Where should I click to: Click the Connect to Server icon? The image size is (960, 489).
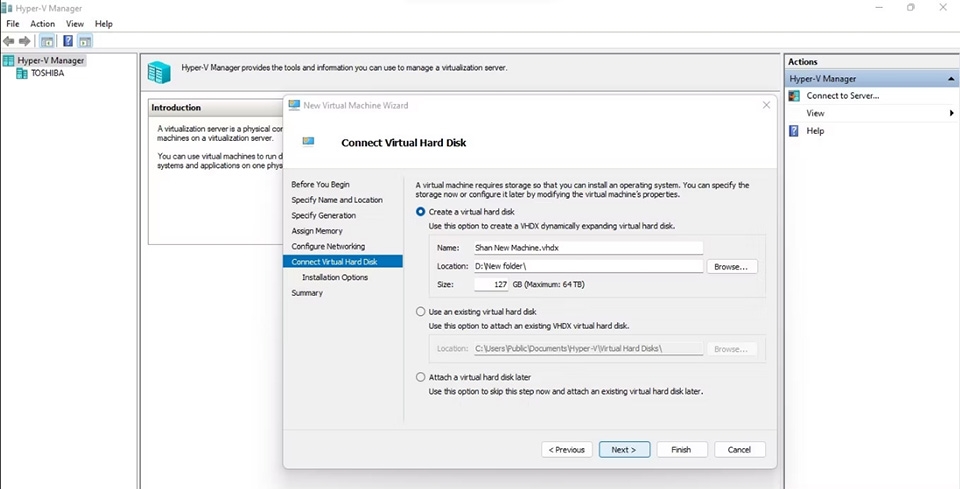[x=794, y=96]
